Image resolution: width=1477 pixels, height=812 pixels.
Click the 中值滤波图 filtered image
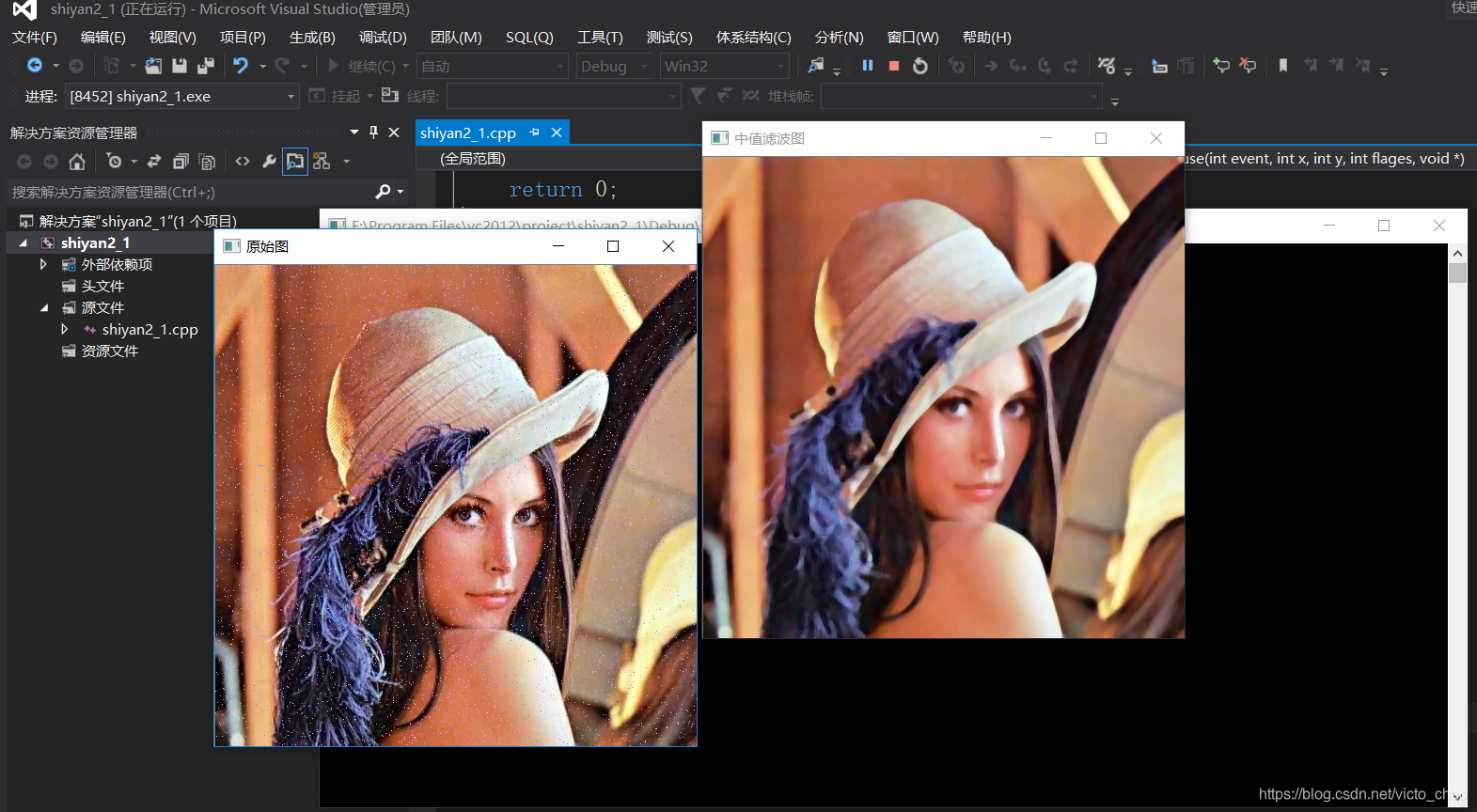click(944, 398)
